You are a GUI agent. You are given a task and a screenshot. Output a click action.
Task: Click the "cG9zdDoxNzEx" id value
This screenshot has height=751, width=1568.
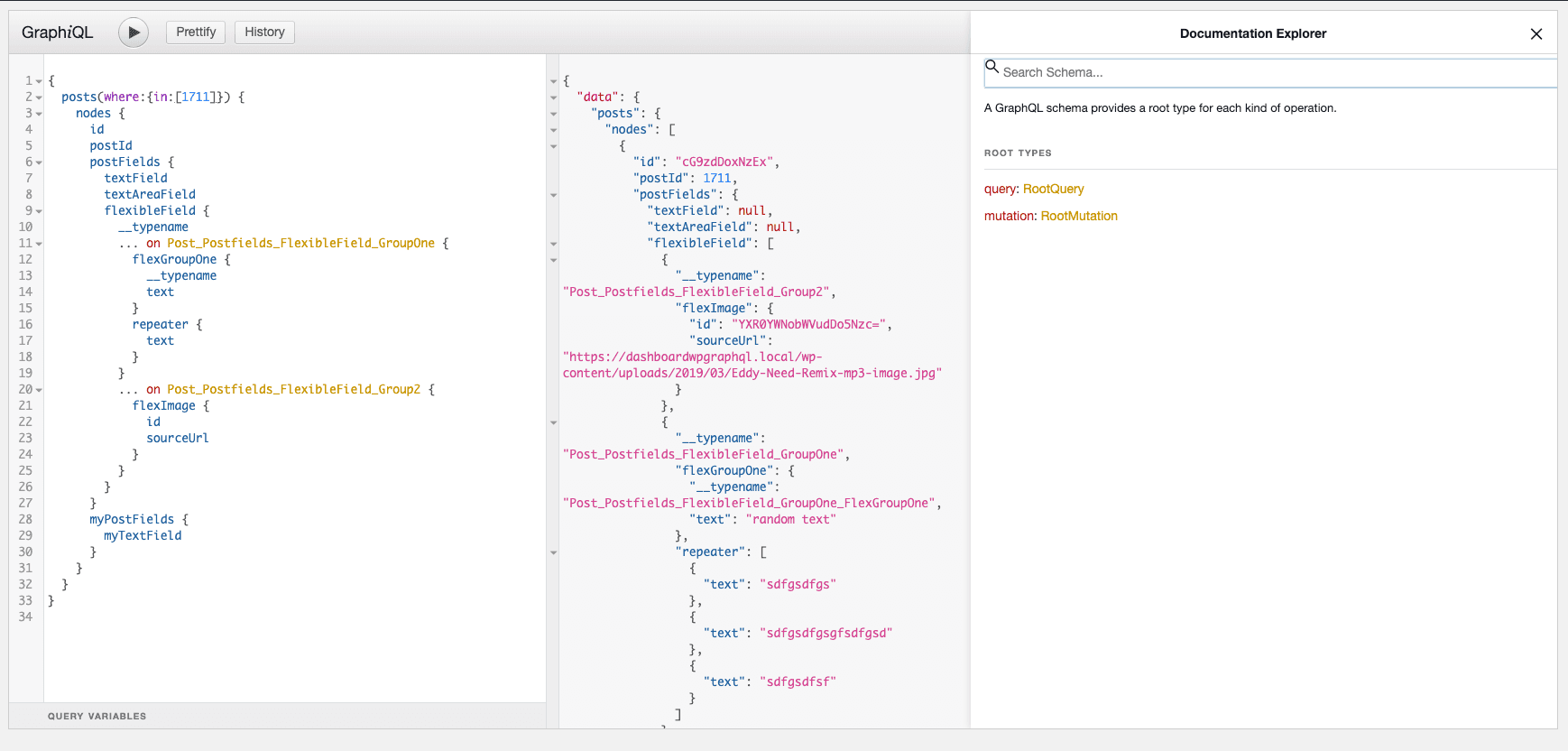click(724, 162)
